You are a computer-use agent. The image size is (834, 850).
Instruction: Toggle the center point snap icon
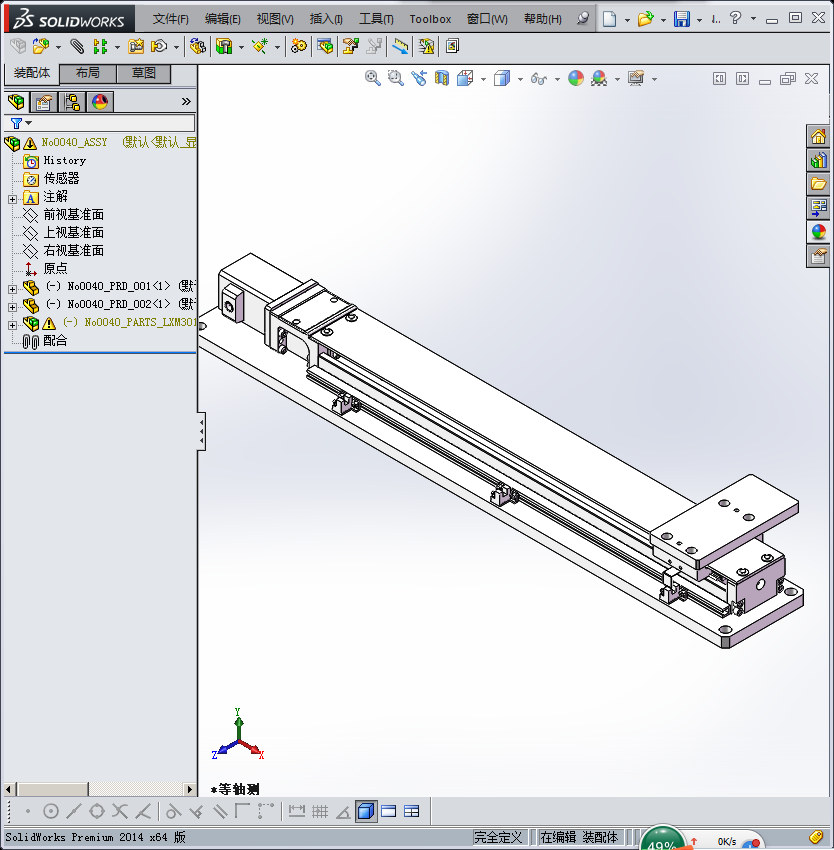coord(50,811)
